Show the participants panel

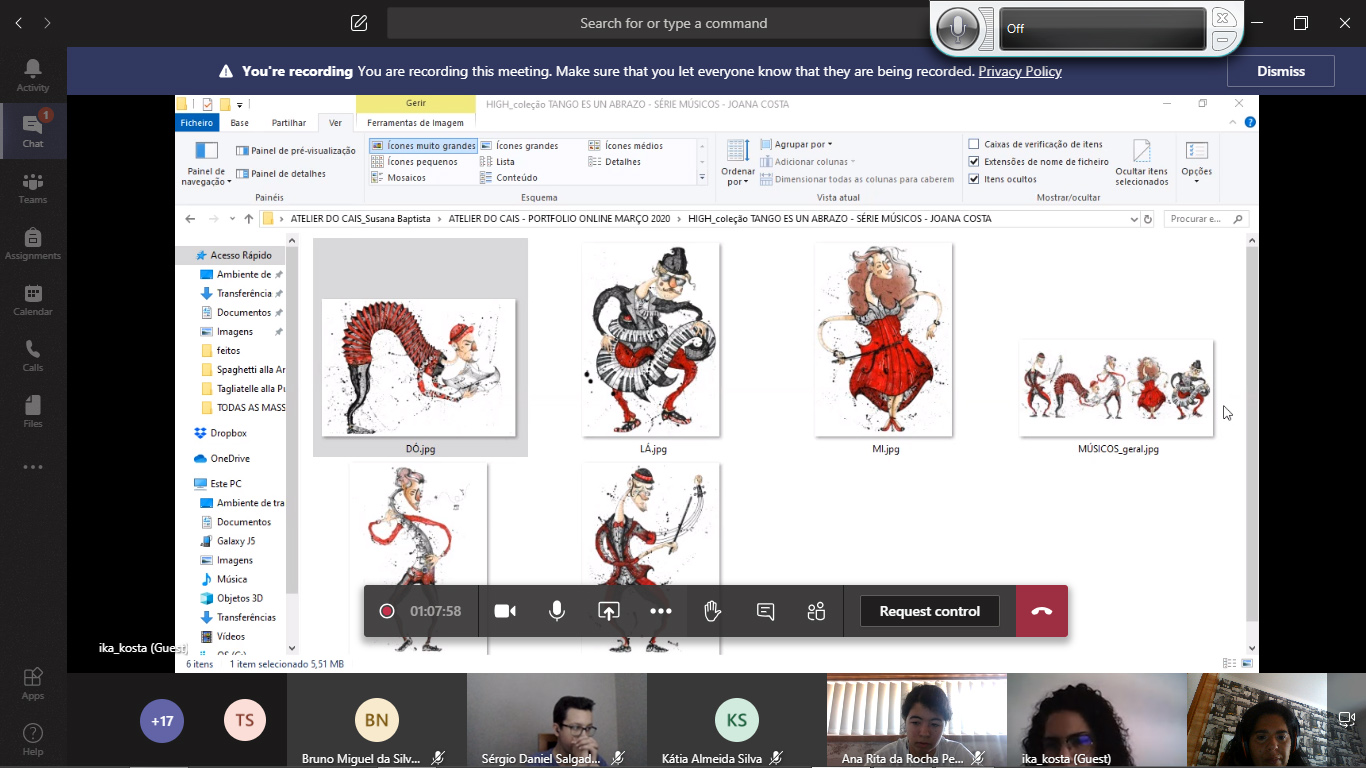(817, 611)
